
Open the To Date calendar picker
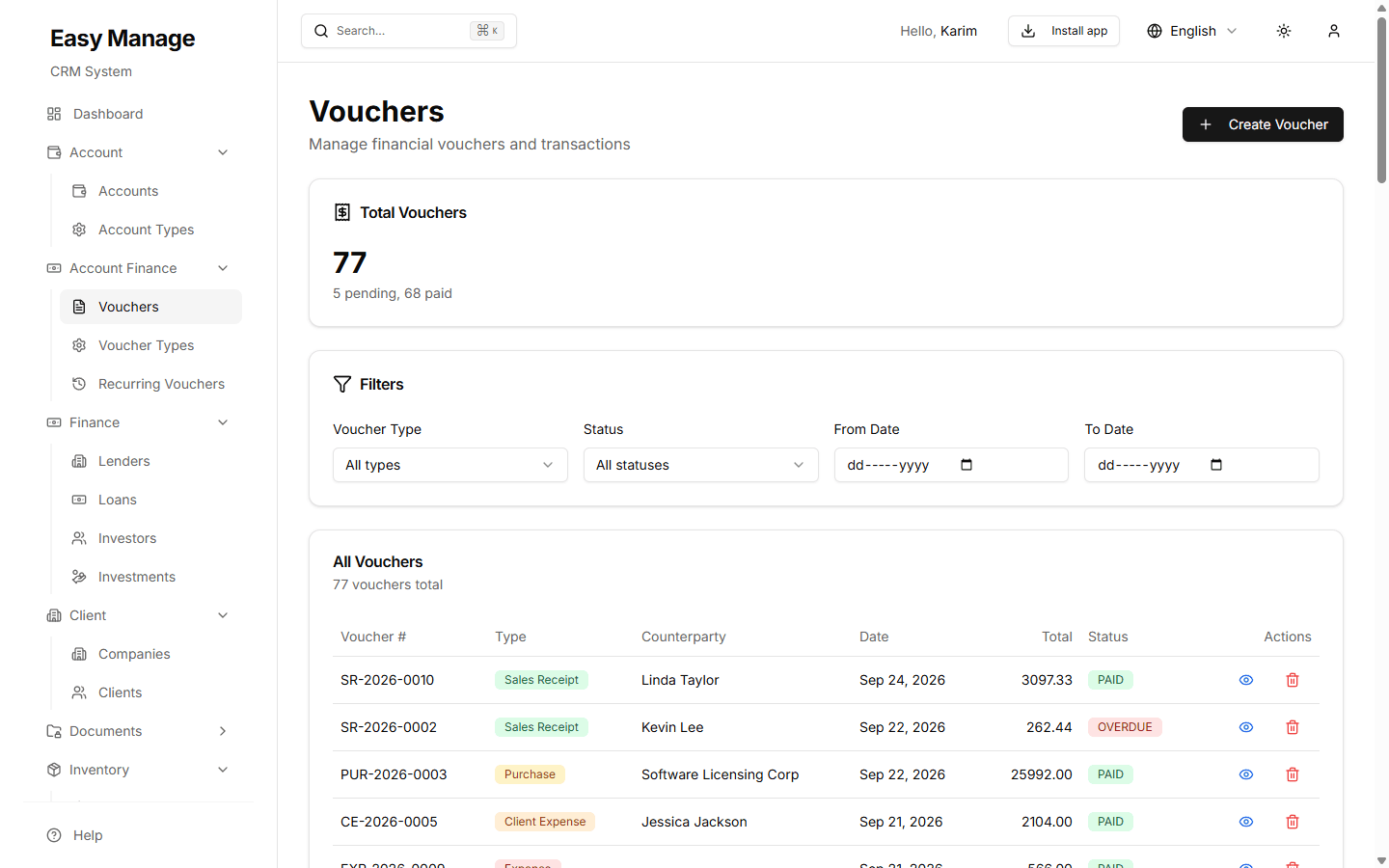(1216, 465)
